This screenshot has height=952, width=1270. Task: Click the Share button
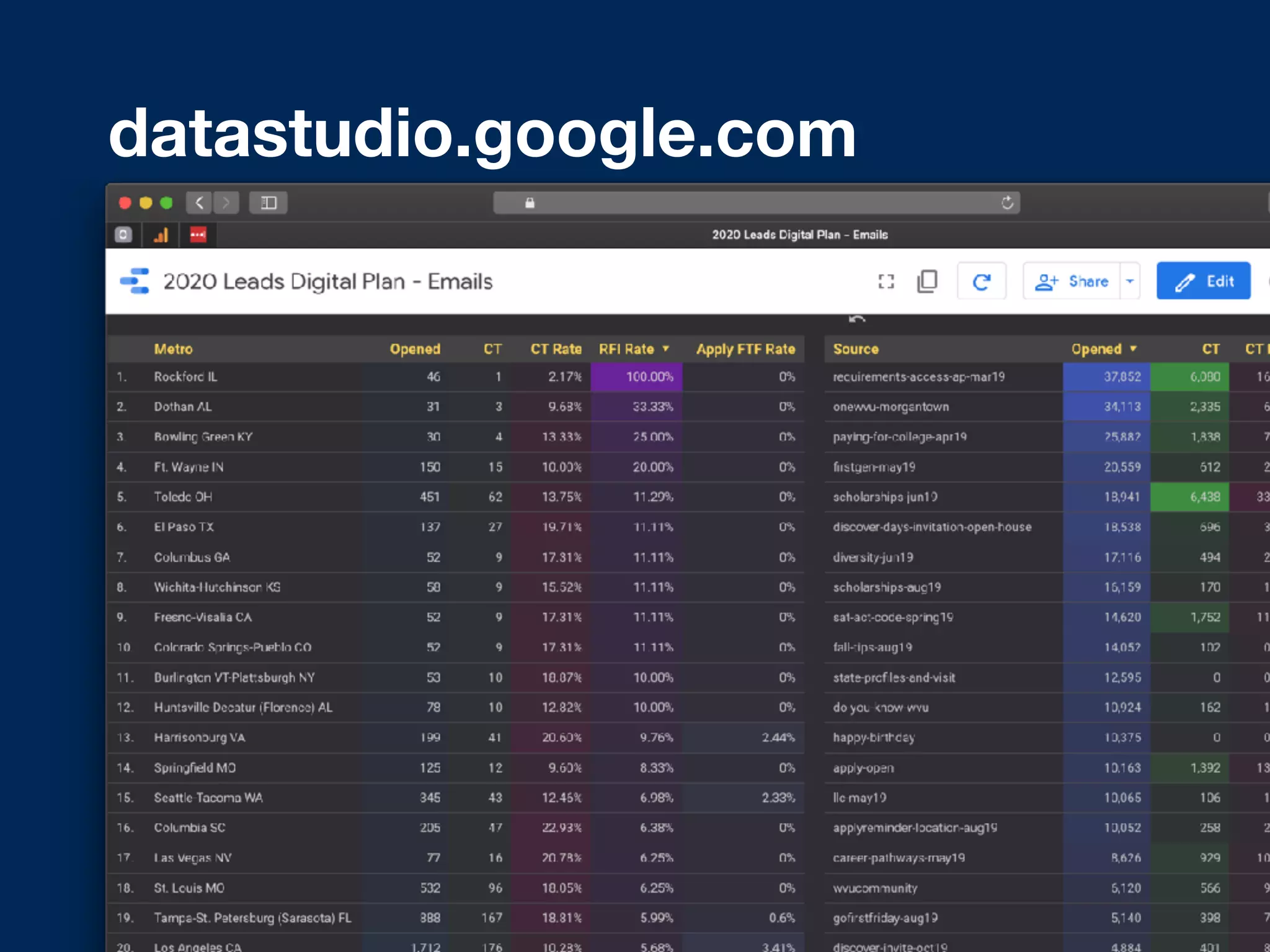point(1072,281)
